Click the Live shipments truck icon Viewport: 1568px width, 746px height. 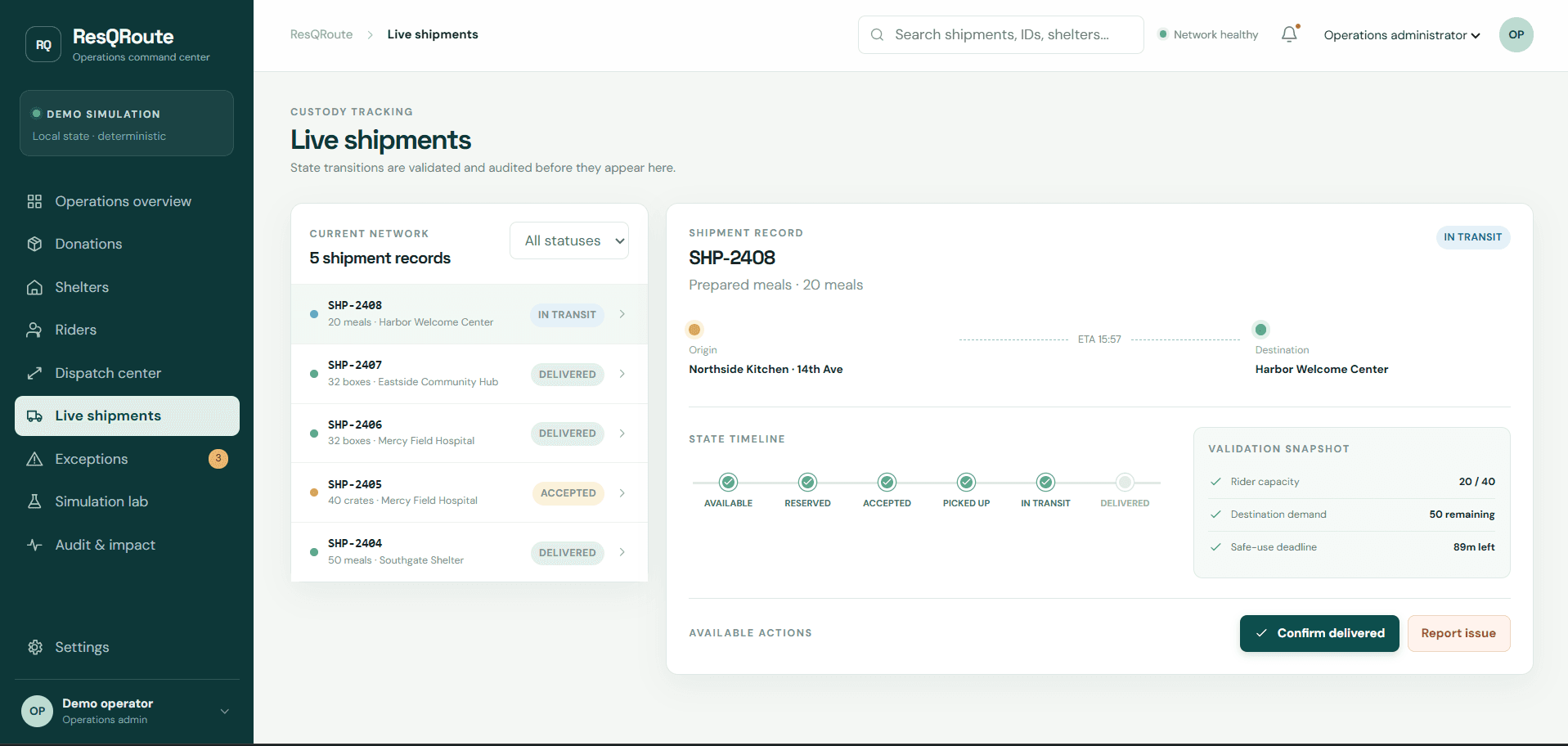click(x=34, y=416)
